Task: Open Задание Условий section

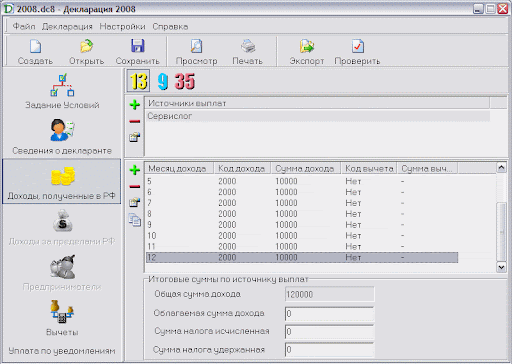Action: click(x=62, y=91)
